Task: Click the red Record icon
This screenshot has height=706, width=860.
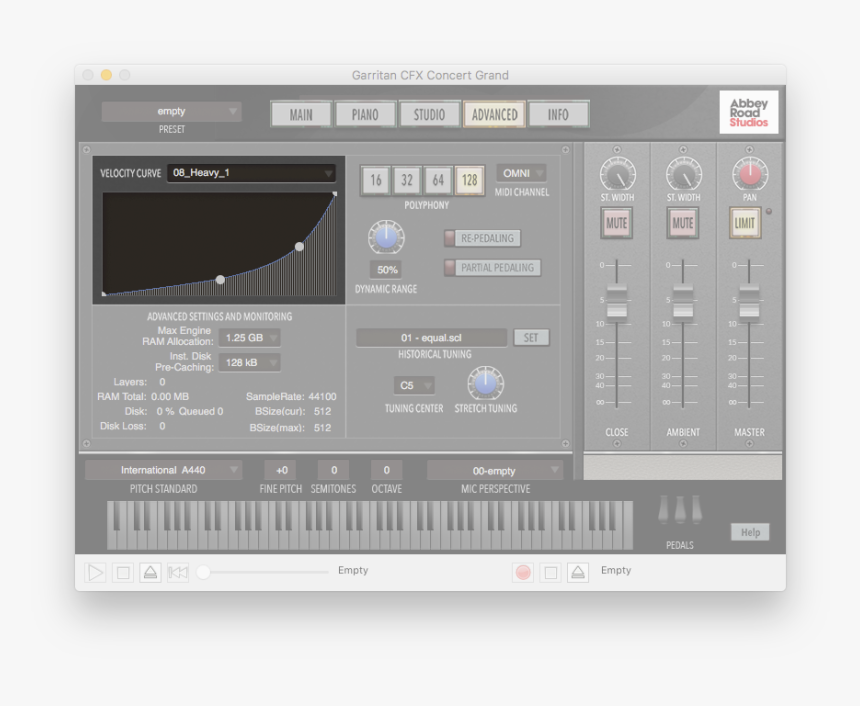Action: point(523,571)
